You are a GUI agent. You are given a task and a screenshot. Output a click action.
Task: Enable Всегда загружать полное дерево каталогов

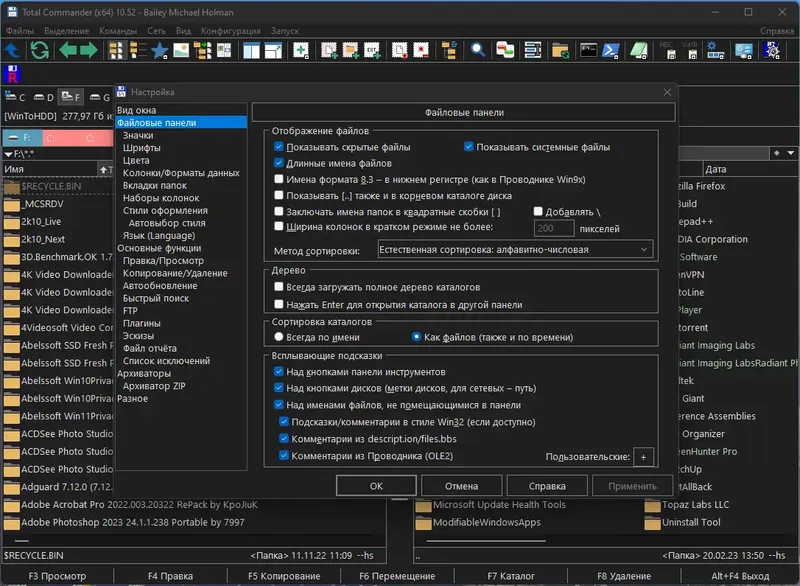point(279,287)
